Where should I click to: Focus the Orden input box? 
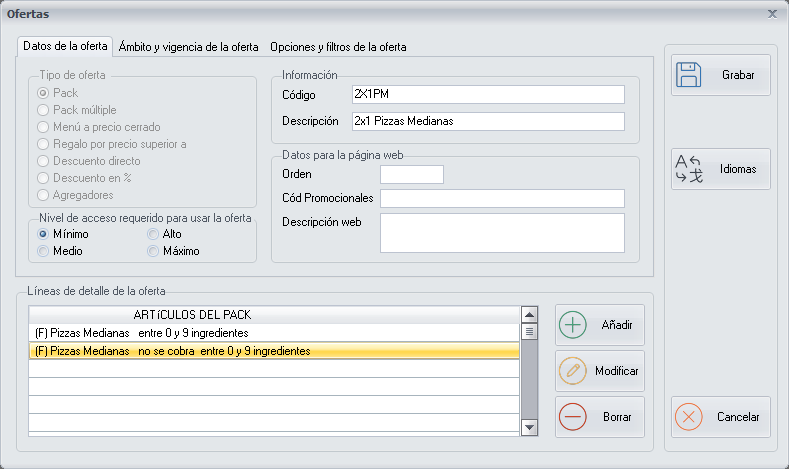point(411,175)
